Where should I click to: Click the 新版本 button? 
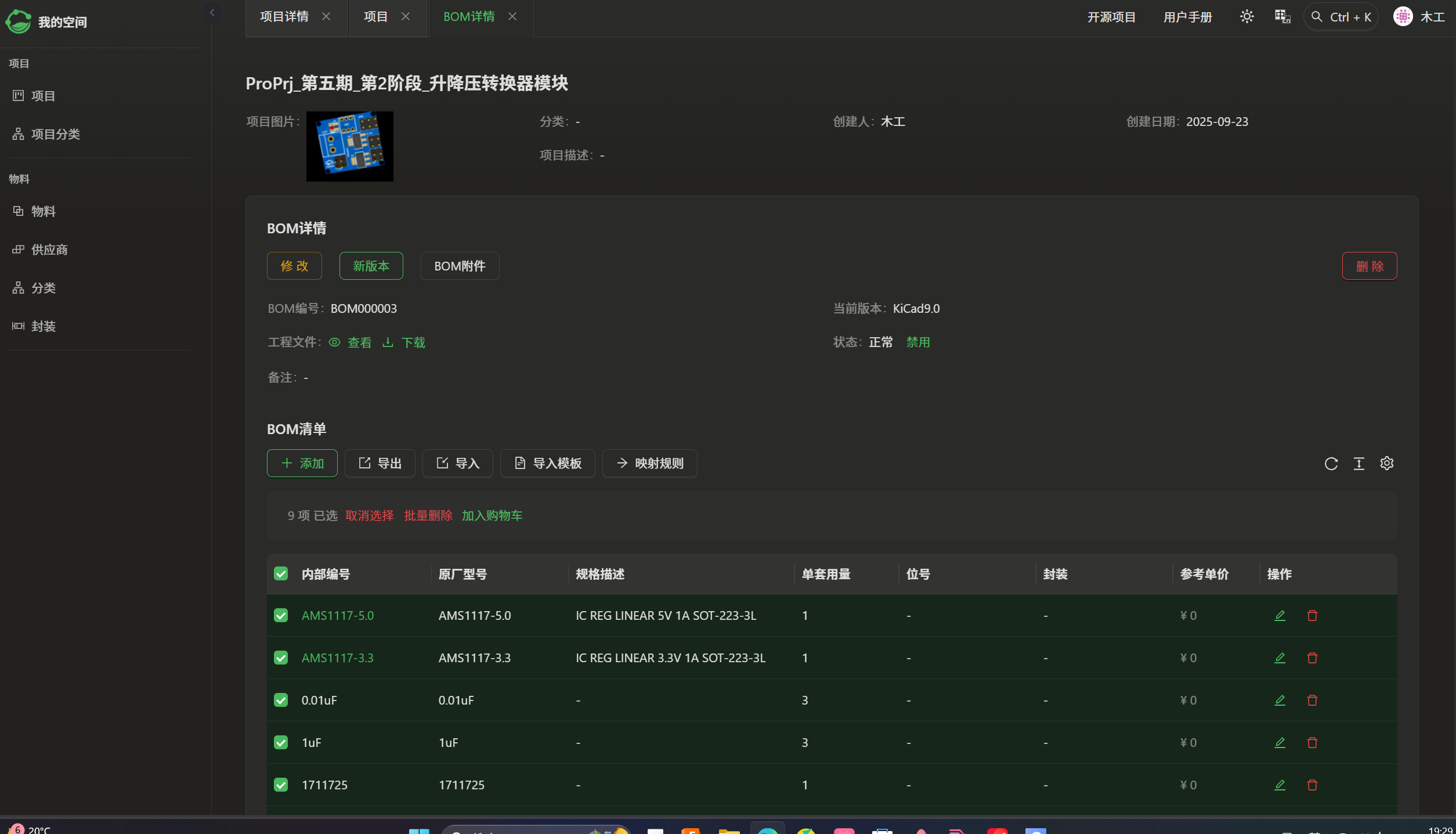[371, 266]
